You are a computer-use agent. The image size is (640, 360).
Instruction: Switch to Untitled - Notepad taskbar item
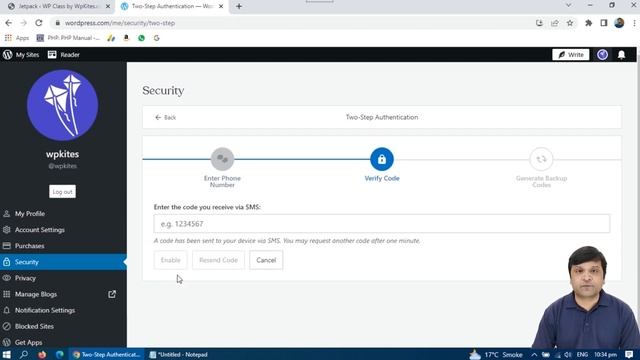click(179, 354)
